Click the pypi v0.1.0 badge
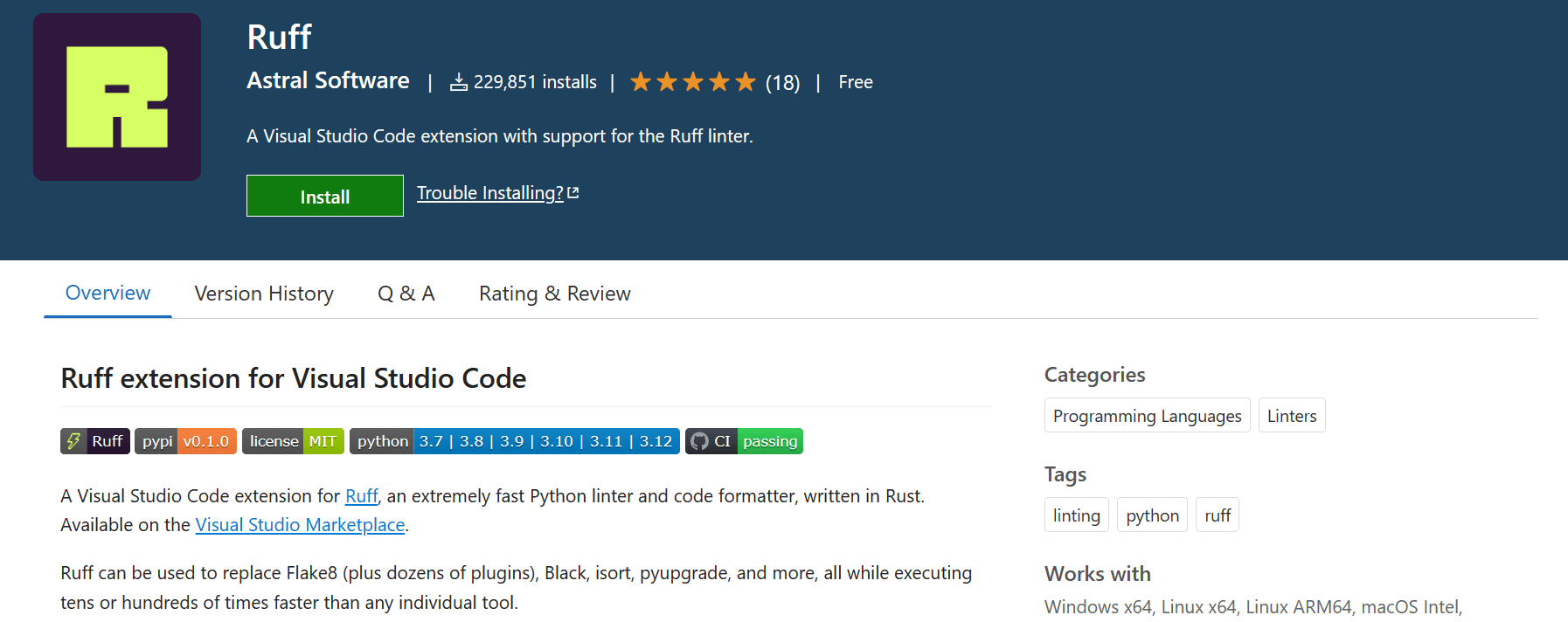Image resolution: width=1568 pixels, height=622 pixels. point(185,441)
